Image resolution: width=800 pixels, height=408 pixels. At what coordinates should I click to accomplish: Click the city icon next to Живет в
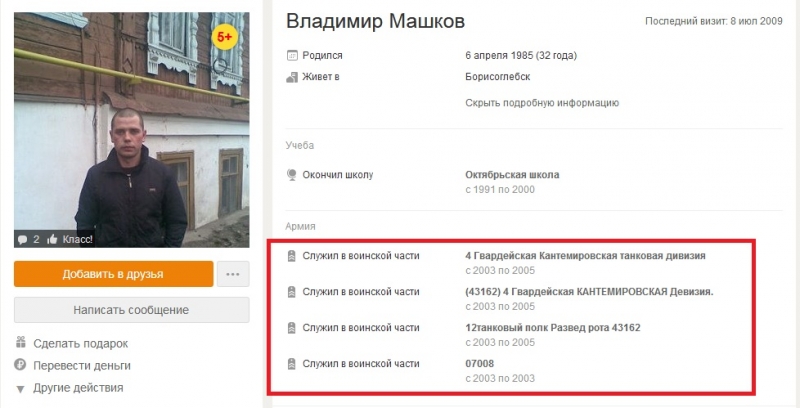click(292, 77)
